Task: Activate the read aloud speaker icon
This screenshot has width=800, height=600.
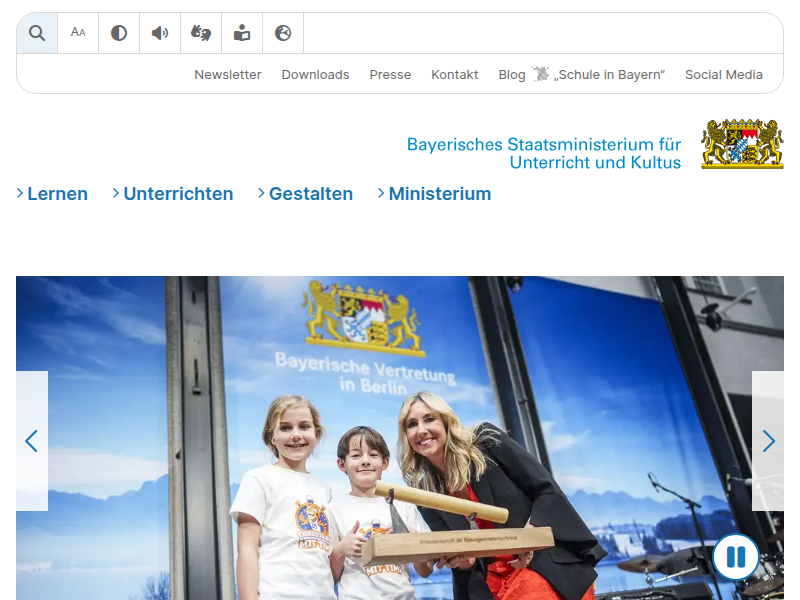Action: [160, 33]
